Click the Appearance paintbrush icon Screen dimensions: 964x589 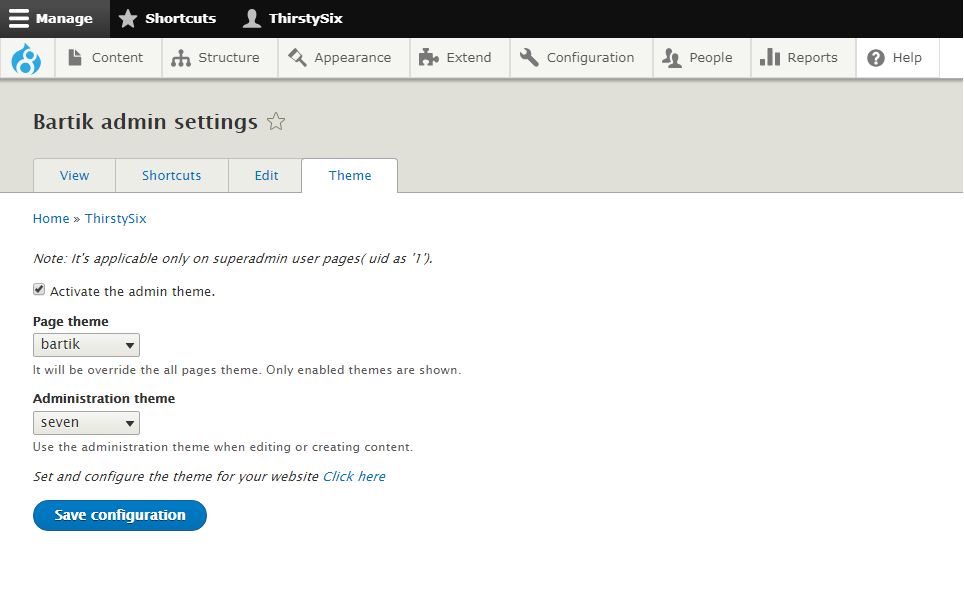tap(298, 57)
